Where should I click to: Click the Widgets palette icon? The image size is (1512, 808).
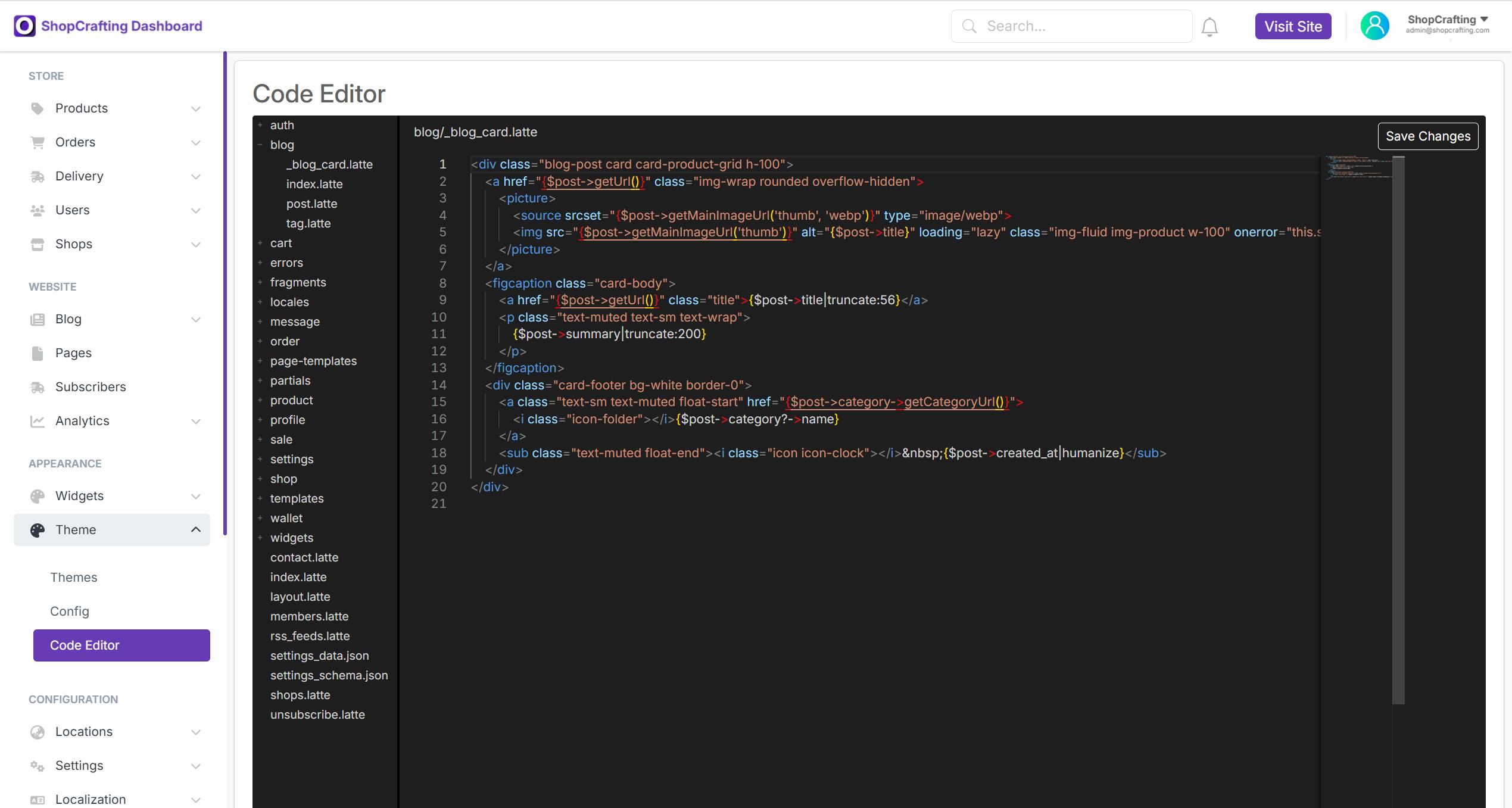37,496
